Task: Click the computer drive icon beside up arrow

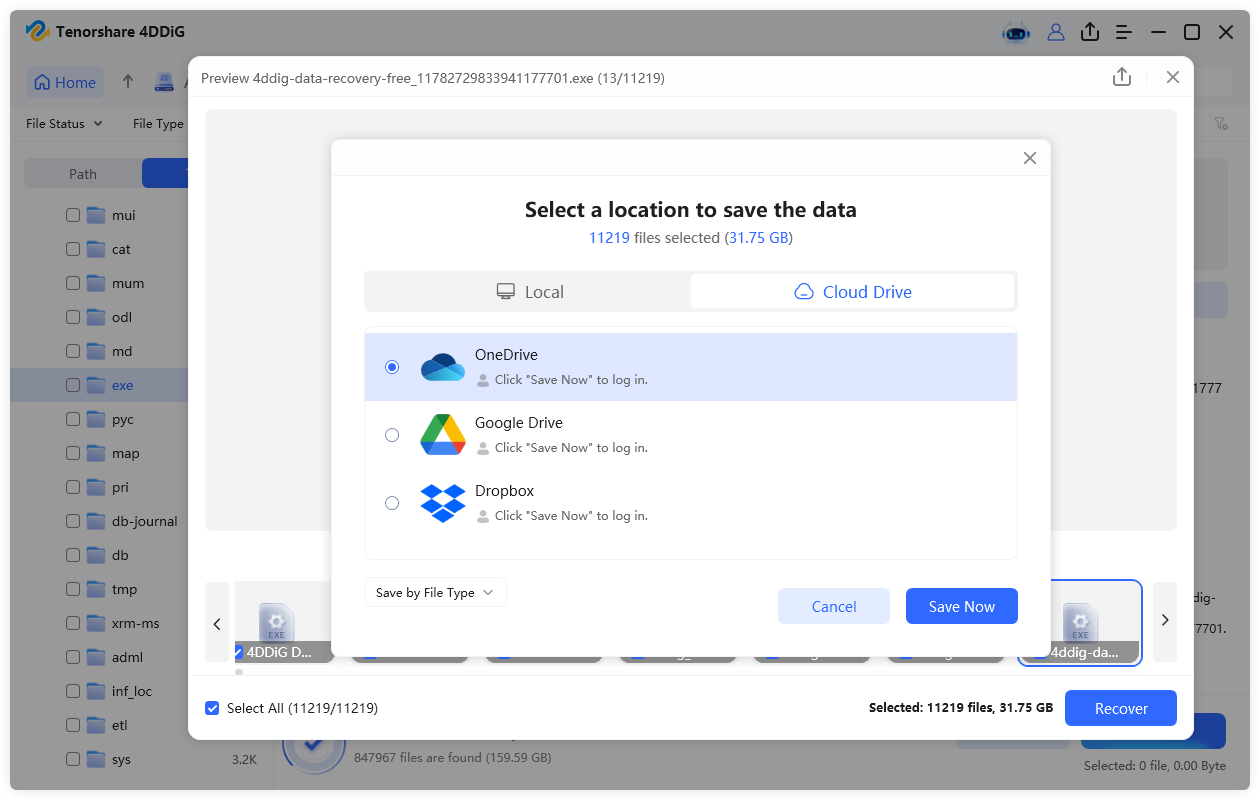Action: pos(164,82)
